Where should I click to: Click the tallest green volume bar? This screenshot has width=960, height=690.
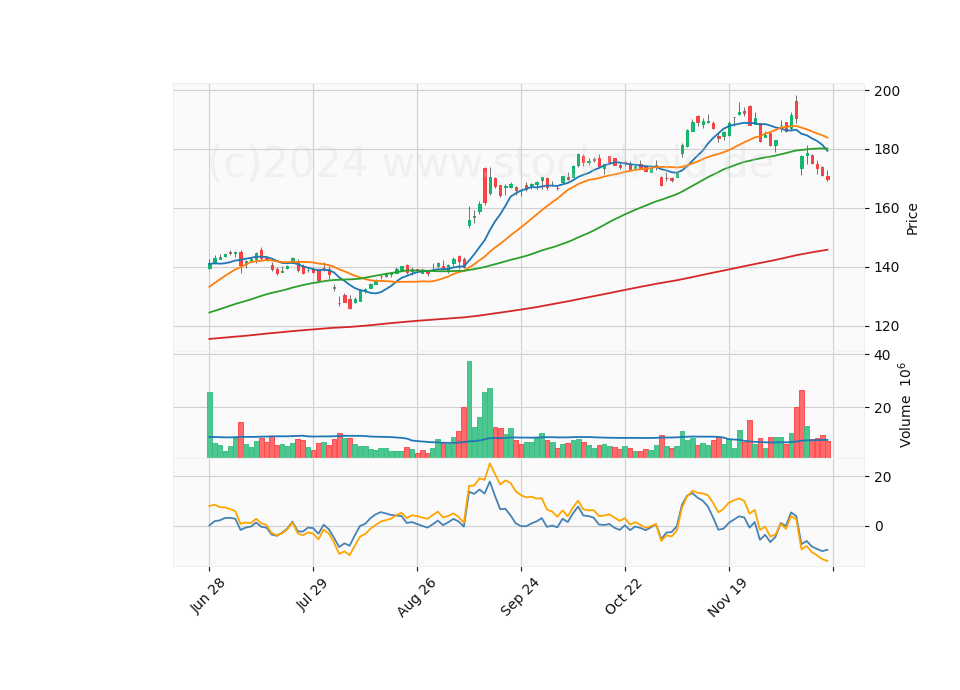(470, 409)
